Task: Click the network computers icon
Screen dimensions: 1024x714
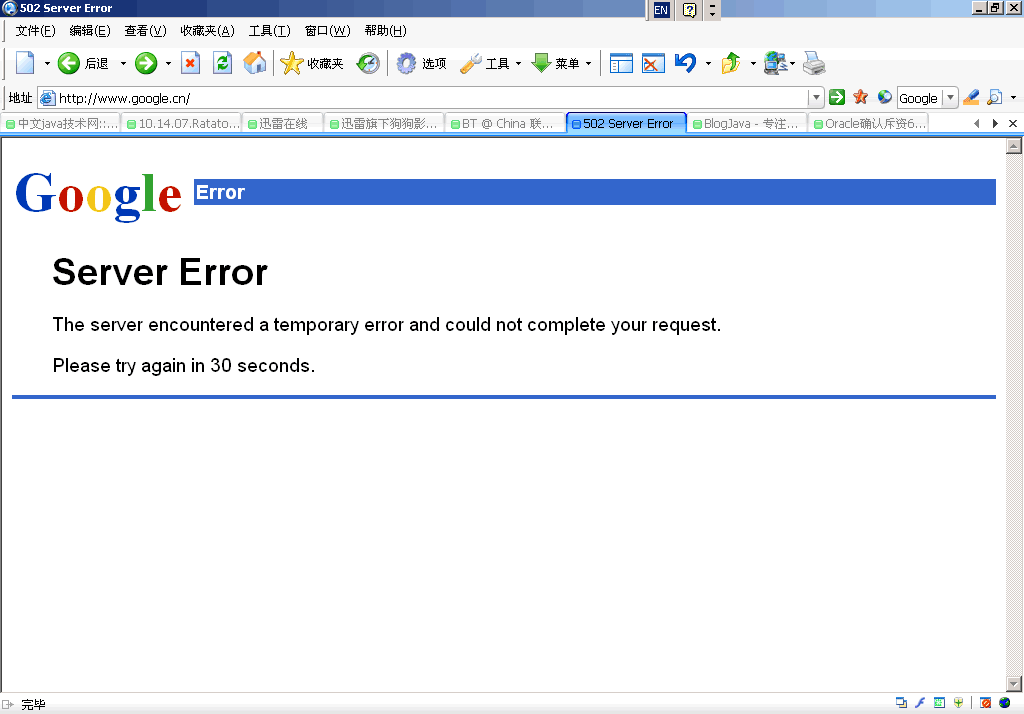Action: (x=775, y=63)
